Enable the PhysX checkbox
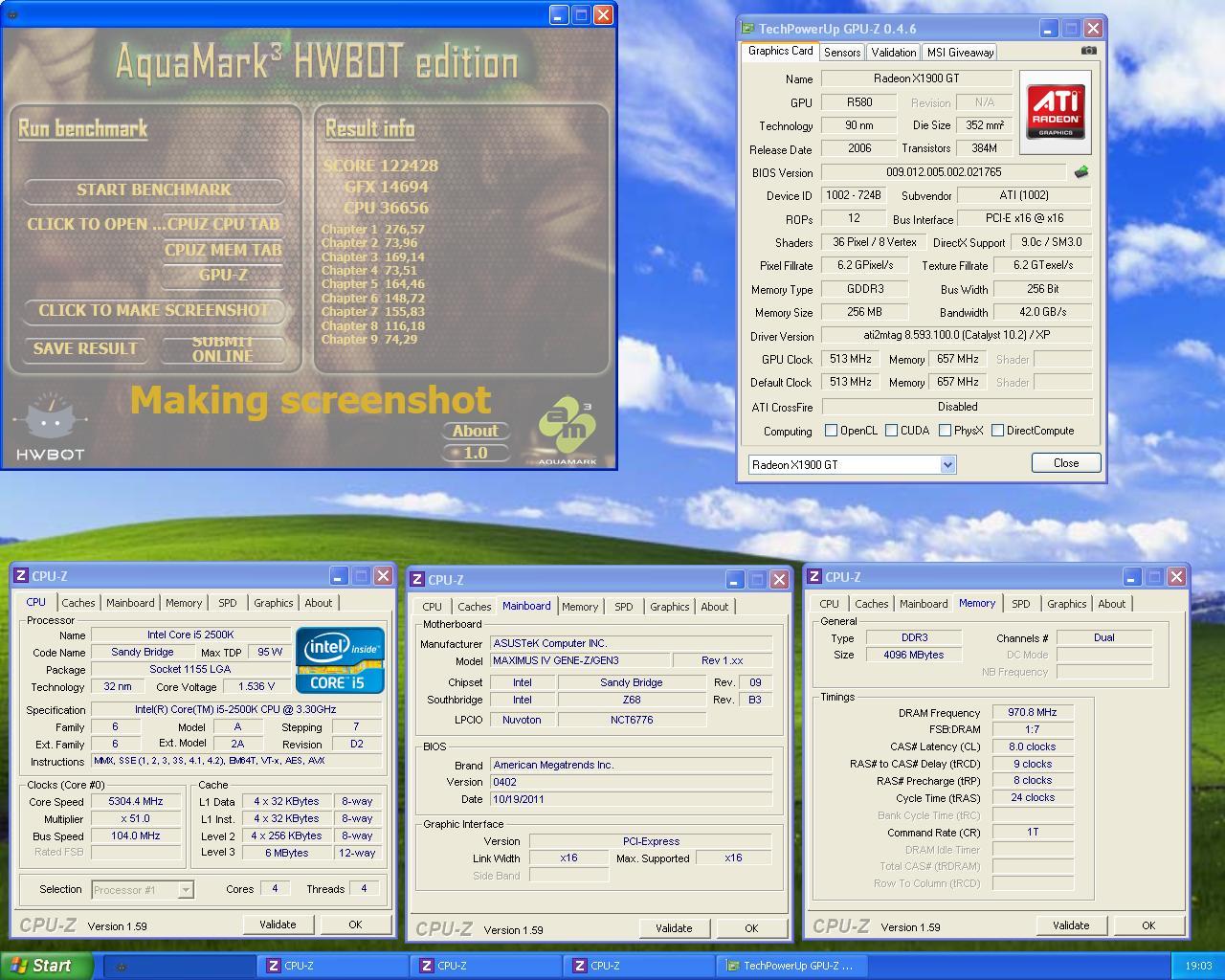The image size is (1225, 980). (945, 431)
